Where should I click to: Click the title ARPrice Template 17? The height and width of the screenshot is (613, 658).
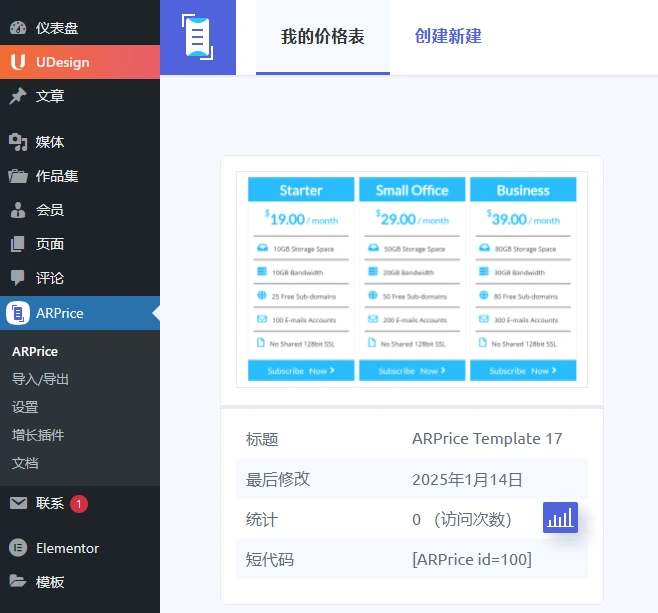pos(487,439)
